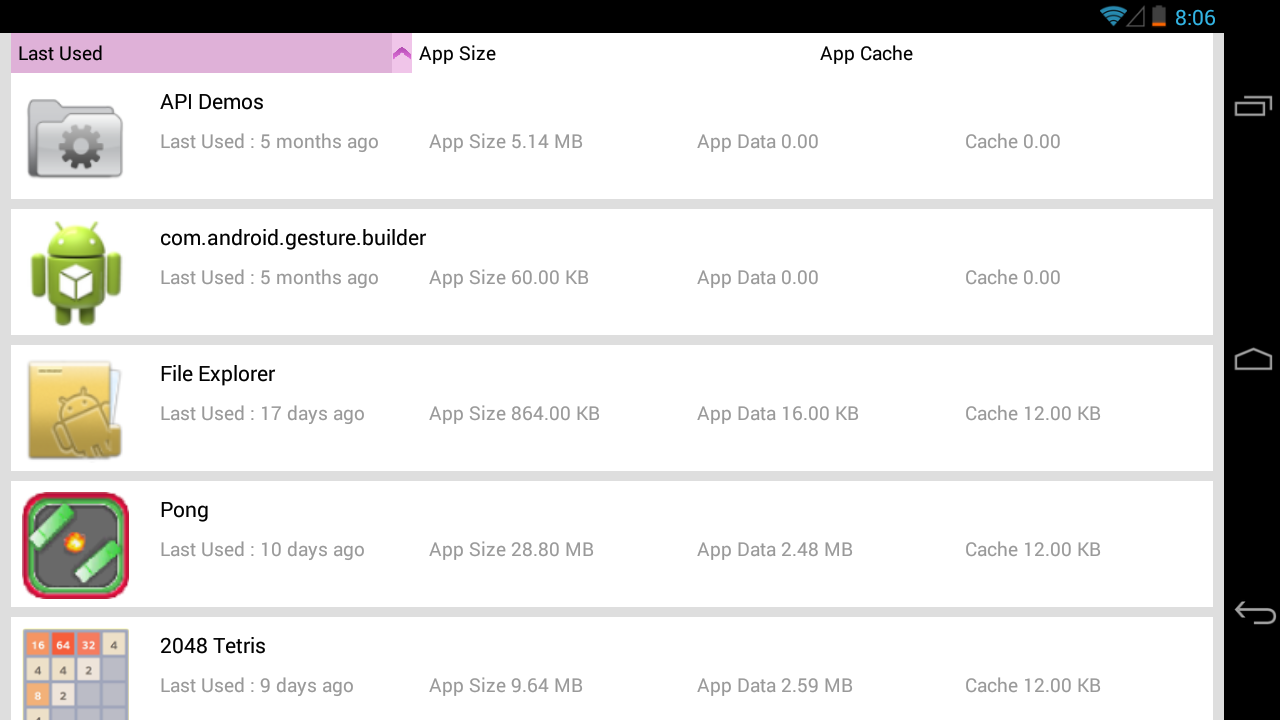Screen dimensions: 1280x720
Task: Tap the Home navigation button
Action: pyautogui.click(x=1253, y=357)
